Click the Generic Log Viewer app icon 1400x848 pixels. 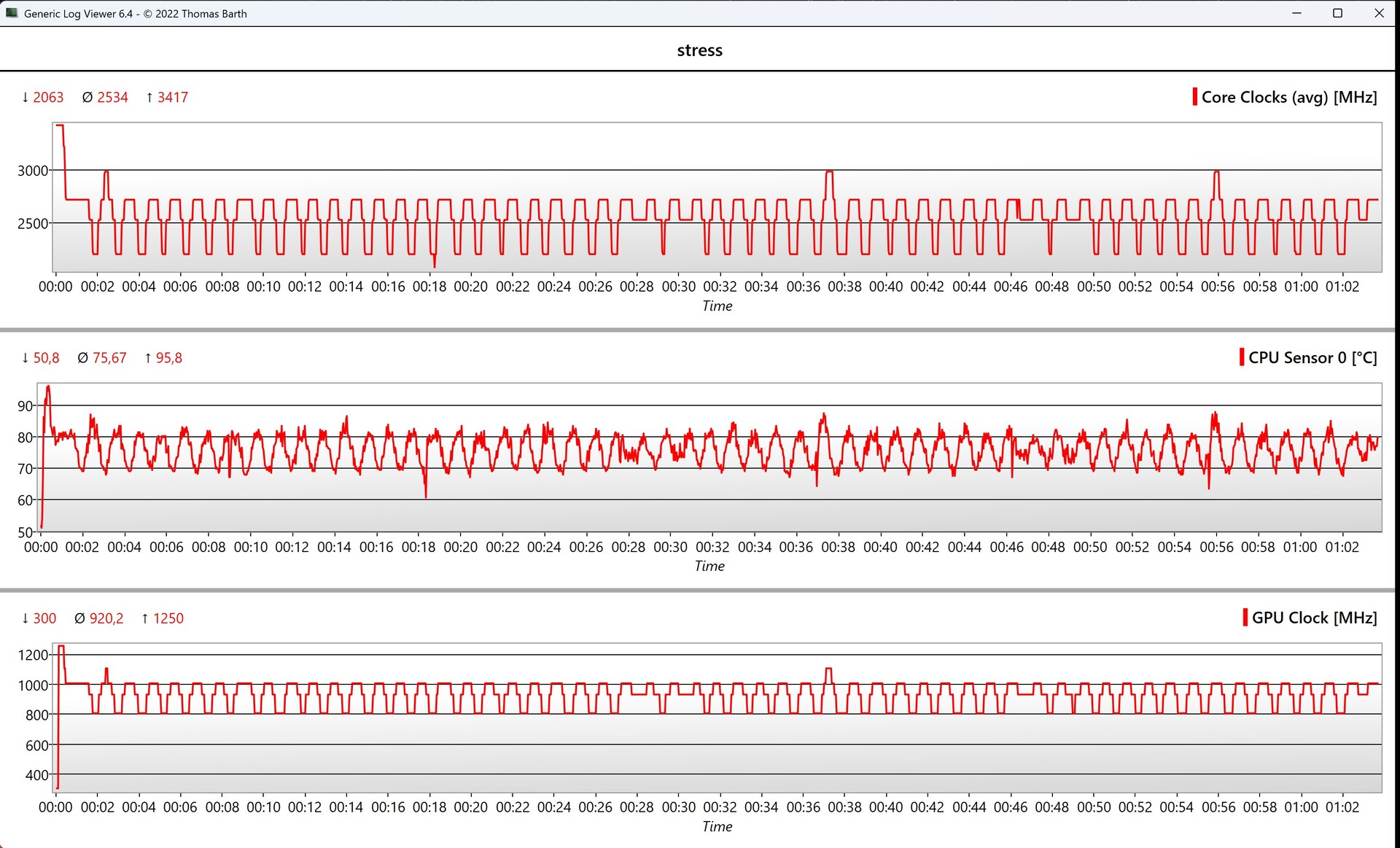pos(12,13)
